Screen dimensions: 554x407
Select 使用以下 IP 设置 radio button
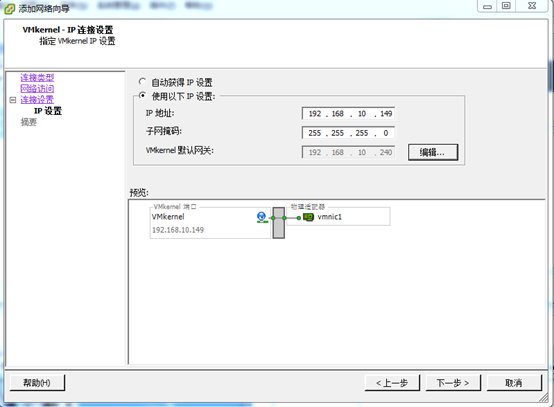pyautogui.click(x=142, y=95)
